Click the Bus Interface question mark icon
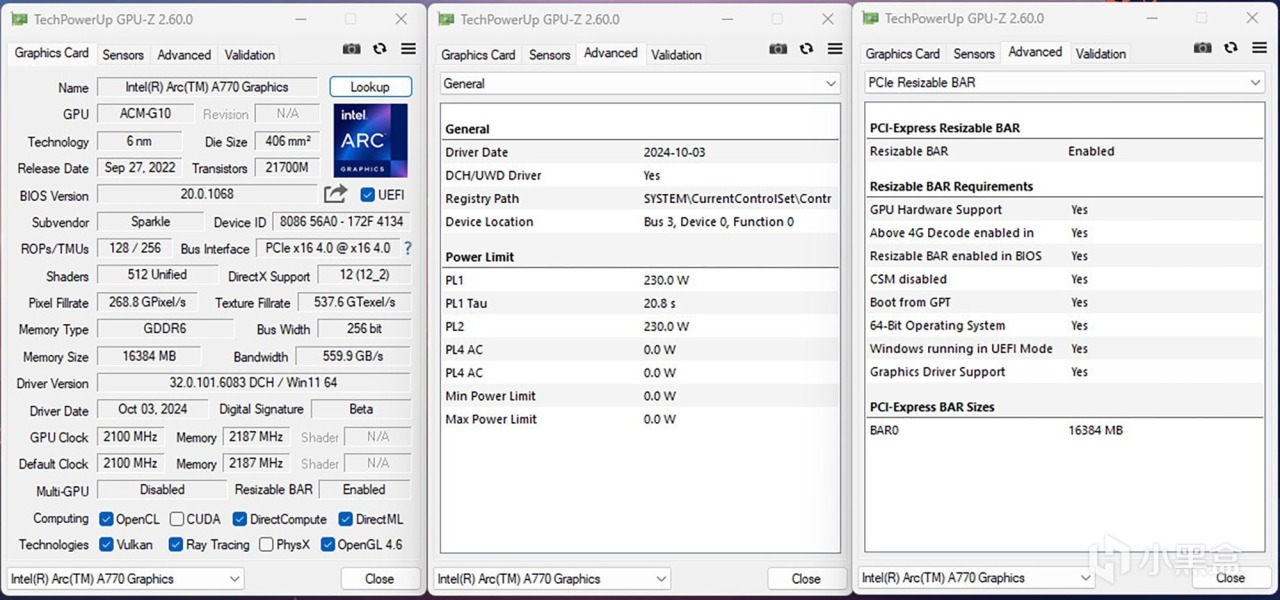Image resolution: width=1280 pixels, height=600 pixels. coord(407,248)
